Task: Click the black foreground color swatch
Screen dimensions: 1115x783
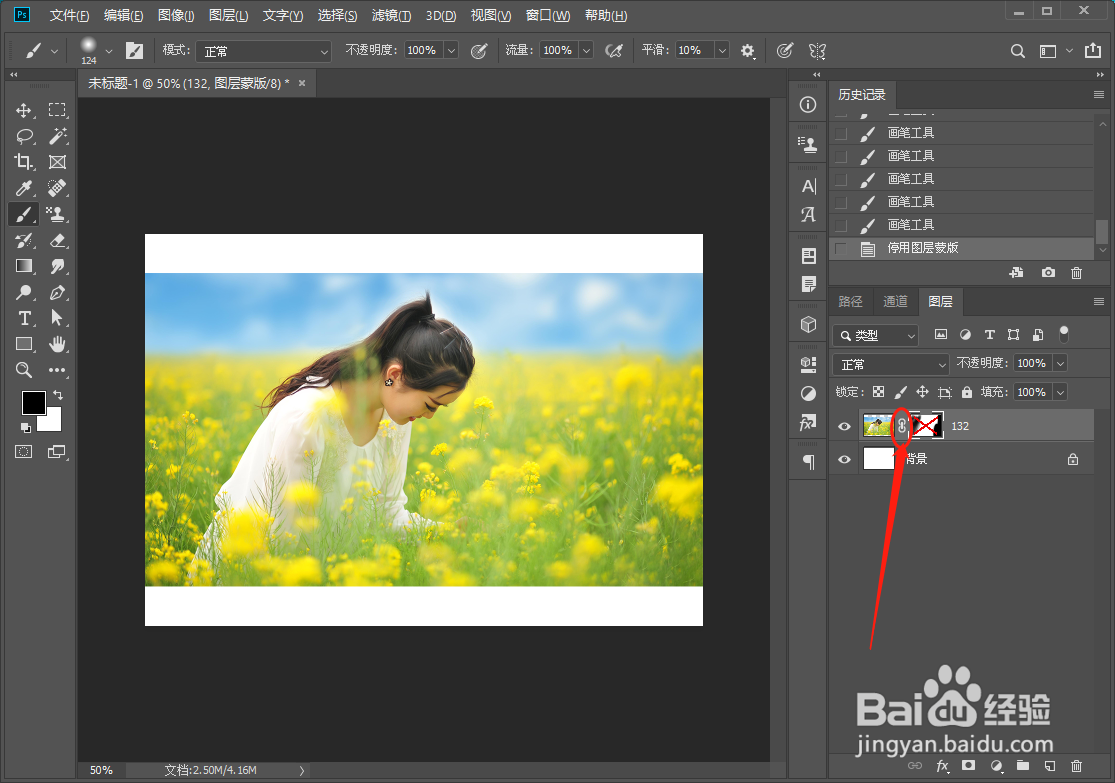Action: pyautogui.click(x=32, y=401)
